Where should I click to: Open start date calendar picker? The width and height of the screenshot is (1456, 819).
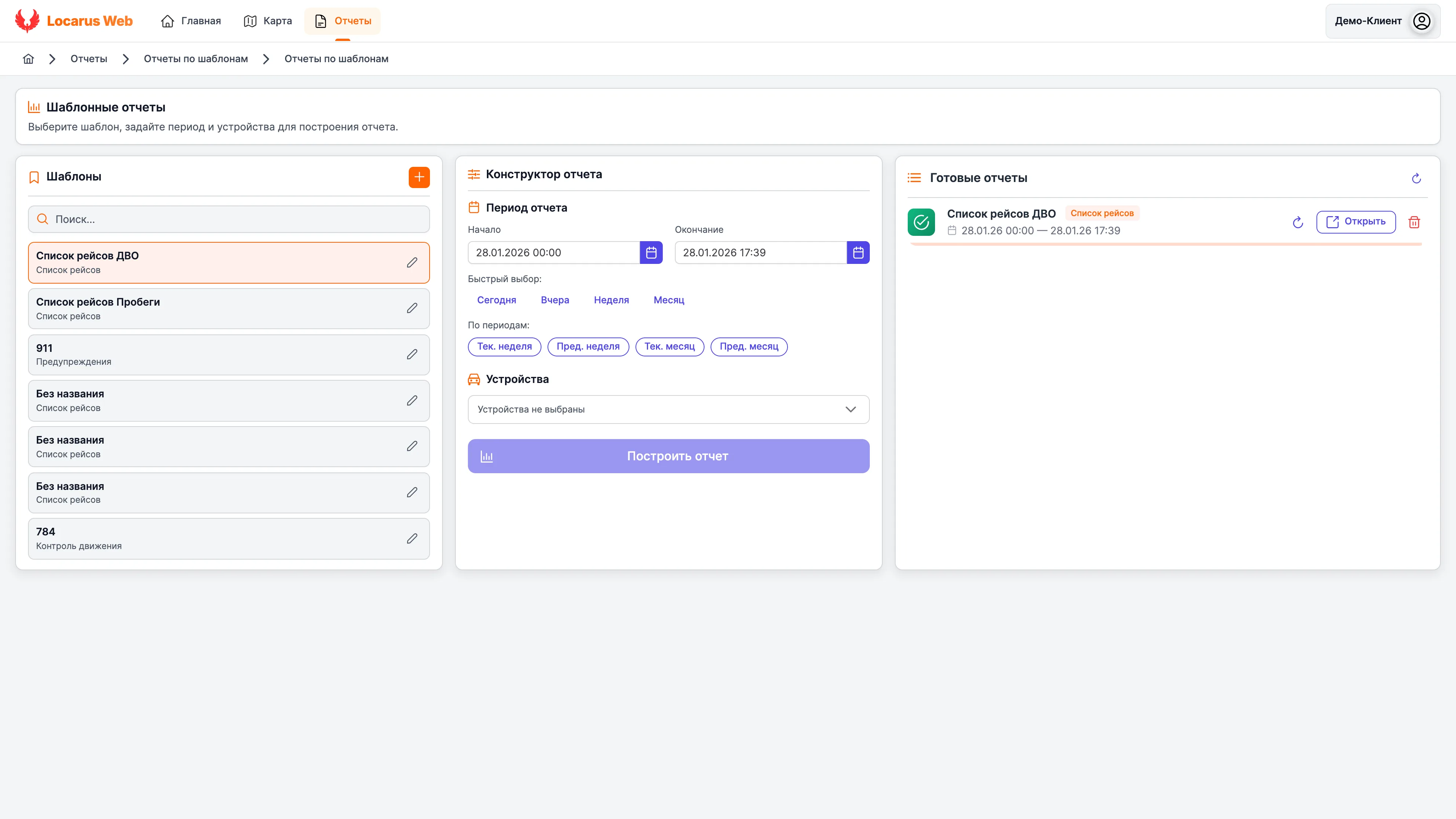coord(651,253)
